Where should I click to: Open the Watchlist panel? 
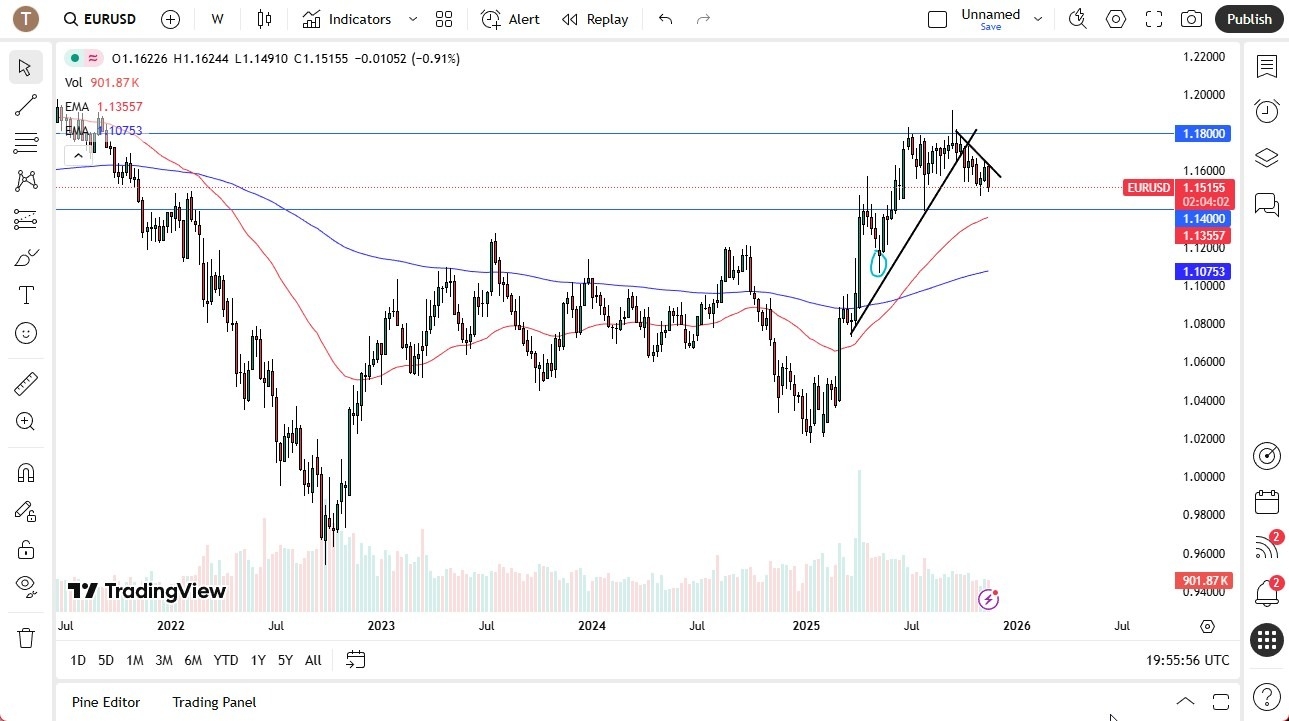coord(1266,67)
